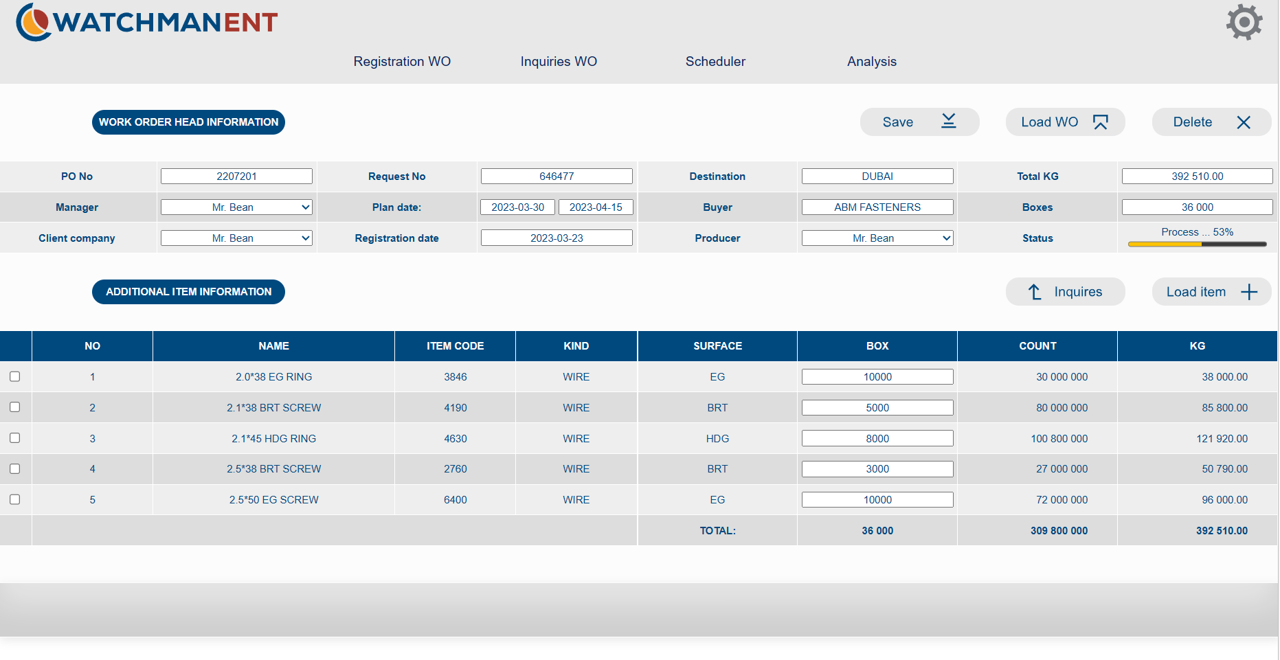Click item name 2.0*38 EG RING
Image resolution: width=1280 pixels, height=660 pixels.
[x=274, y=377]
